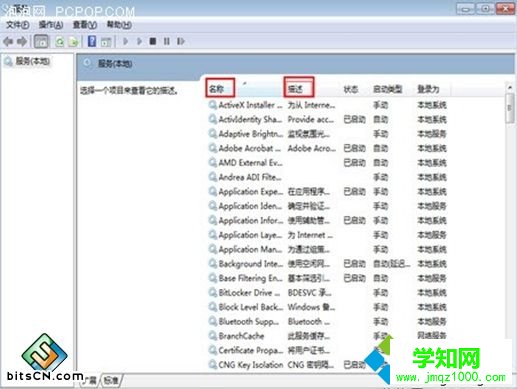The width and height of the screenshot is (517, 389).
Task: Click the "Provide acc..." description for ActivIdentity
Action: pyautogui.click(x=311, y=119)
